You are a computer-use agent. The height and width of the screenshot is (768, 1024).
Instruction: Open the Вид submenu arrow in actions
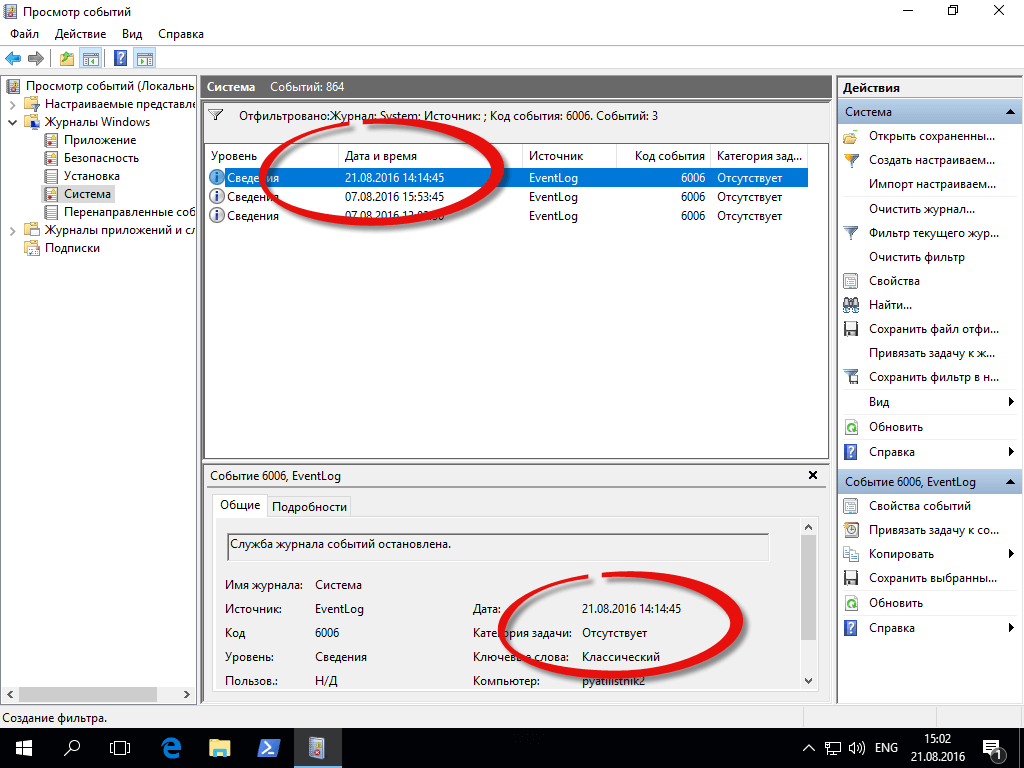click(x=1011, y=402)
